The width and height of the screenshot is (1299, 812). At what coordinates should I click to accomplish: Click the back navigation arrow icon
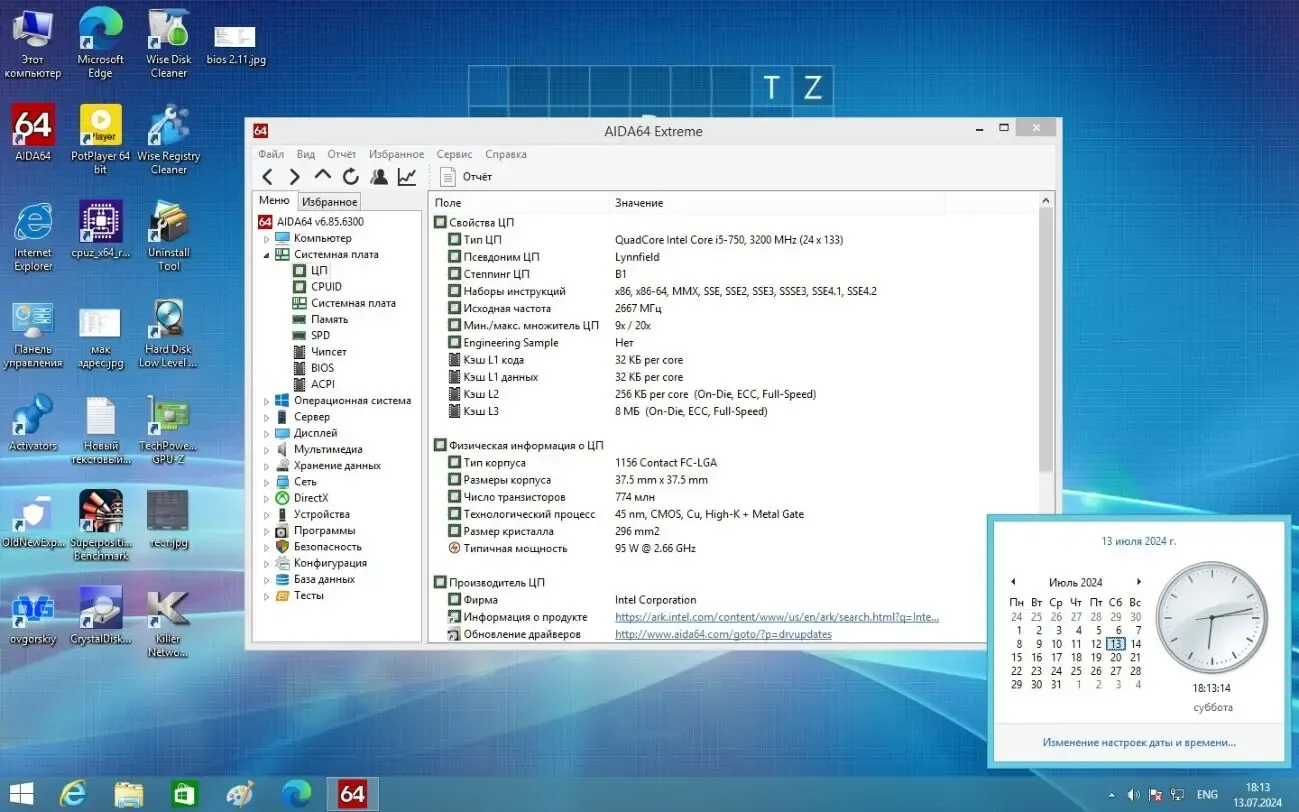[267, 175]
